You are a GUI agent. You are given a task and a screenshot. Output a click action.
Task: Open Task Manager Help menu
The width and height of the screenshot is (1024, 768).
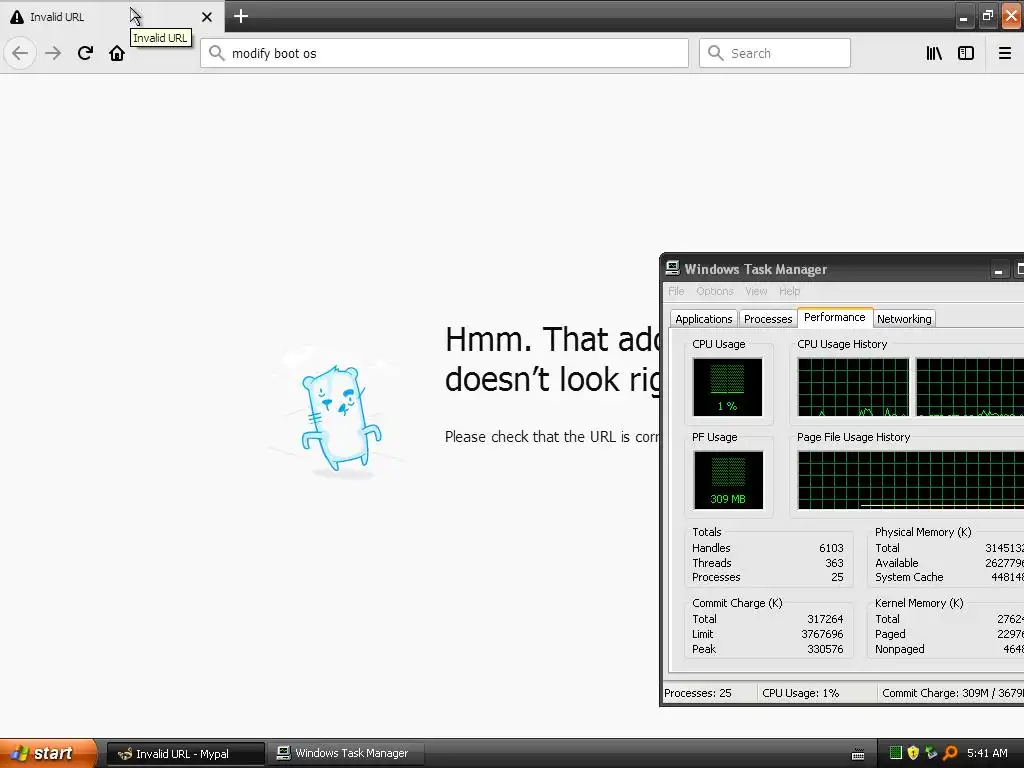click(789, 291)
